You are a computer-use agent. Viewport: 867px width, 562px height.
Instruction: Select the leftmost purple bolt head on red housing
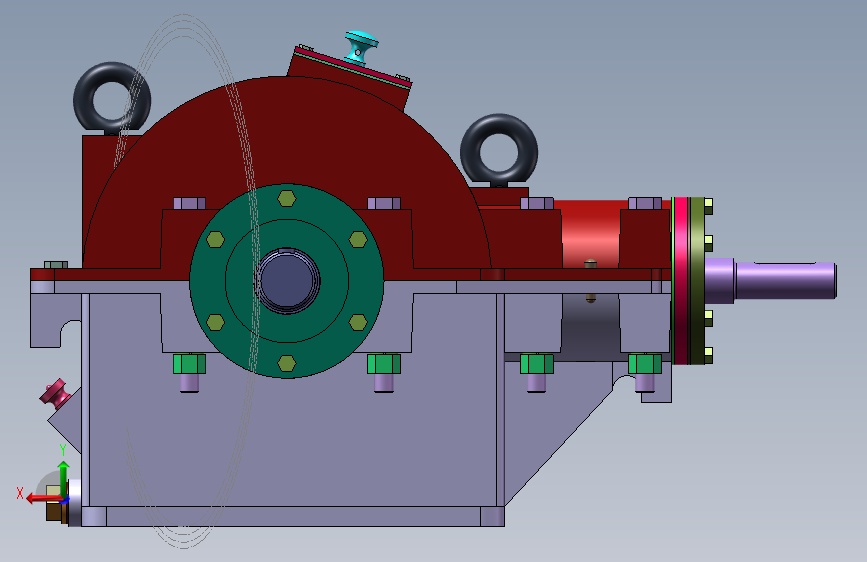189,204
